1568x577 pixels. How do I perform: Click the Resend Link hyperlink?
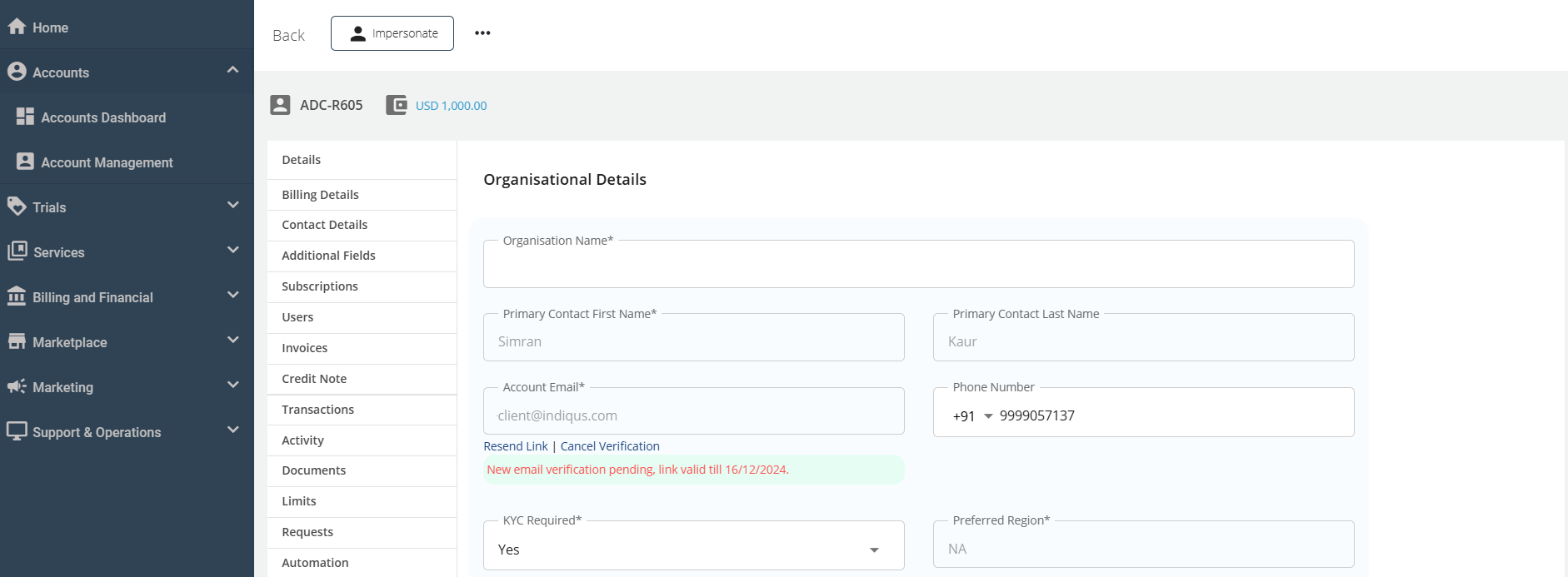[516, 446]
